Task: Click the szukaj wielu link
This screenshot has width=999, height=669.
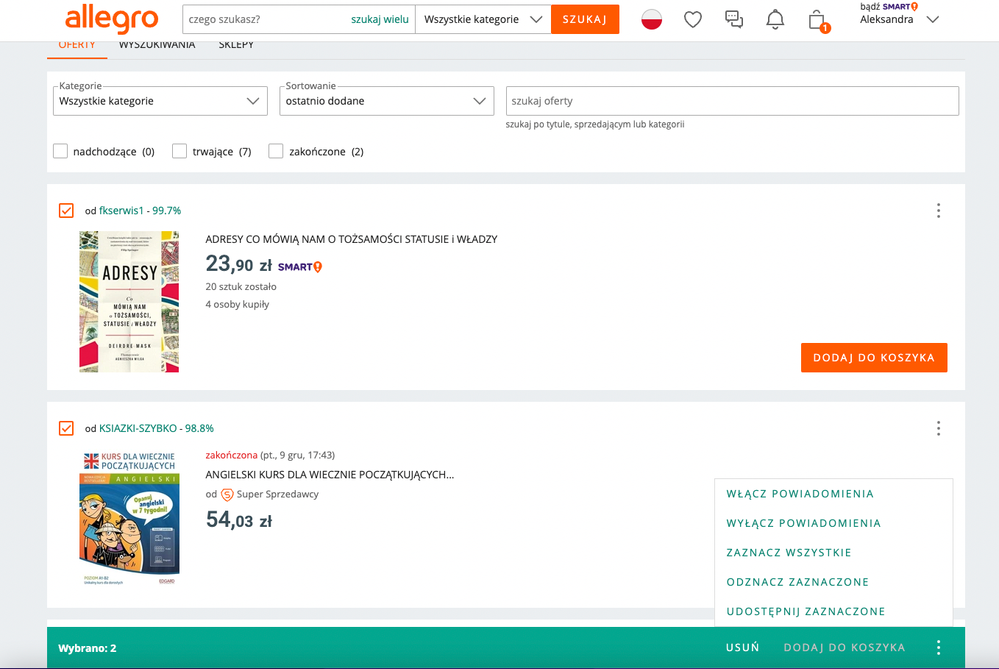Action: (380, 19)
